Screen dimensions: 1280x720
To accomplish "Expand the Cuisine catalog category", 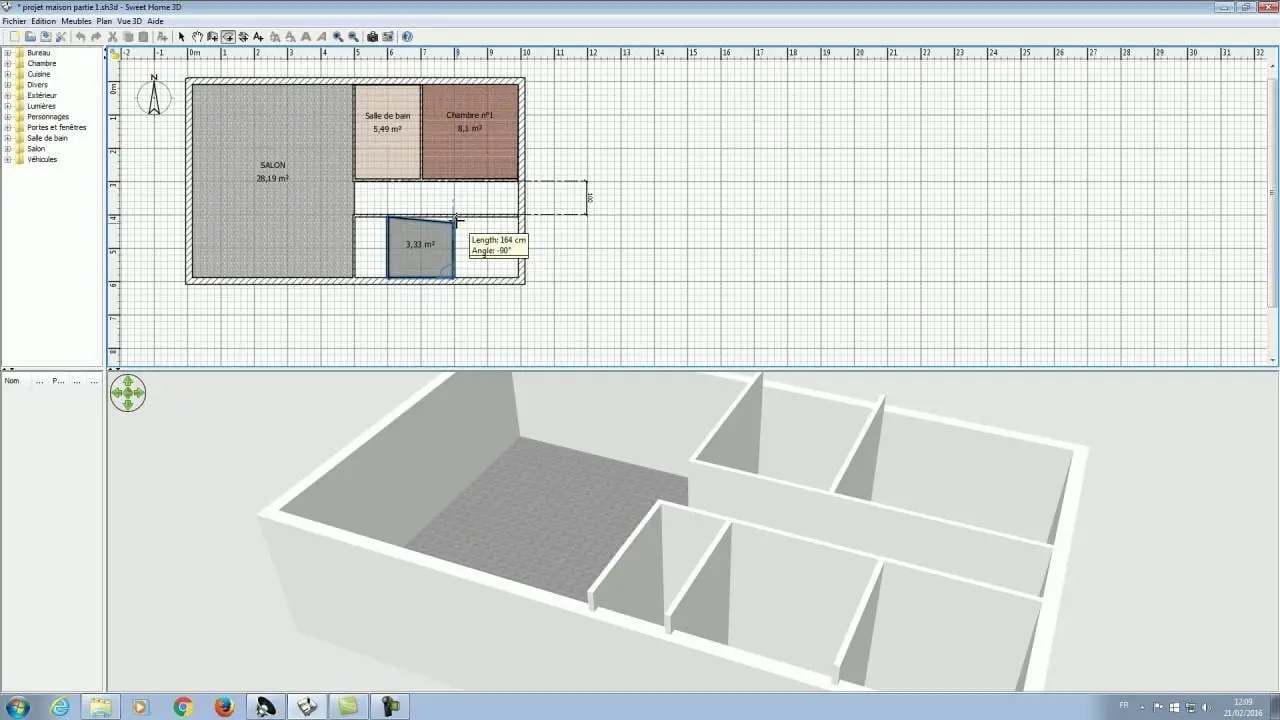I will (x=7, y=74).
